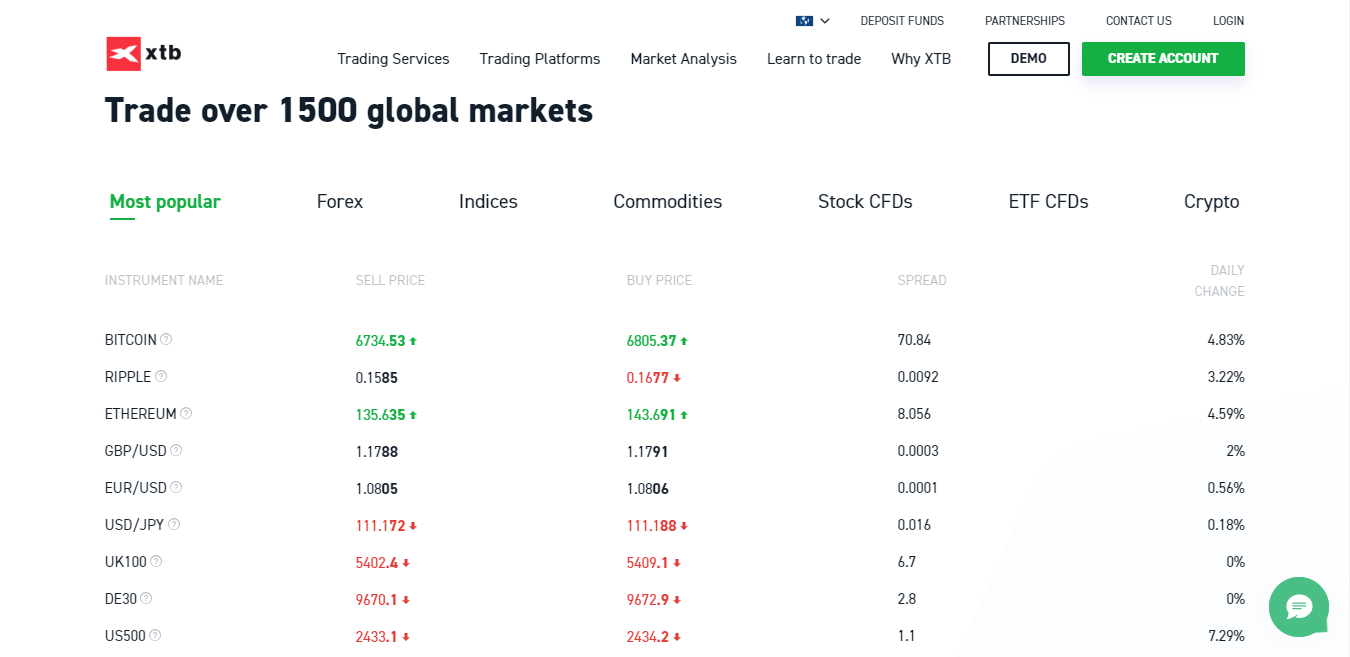The width and height of the screenshot is (1350, 657).
Task: Open the DEPOSIT FUNDS link
Action: 902,21
